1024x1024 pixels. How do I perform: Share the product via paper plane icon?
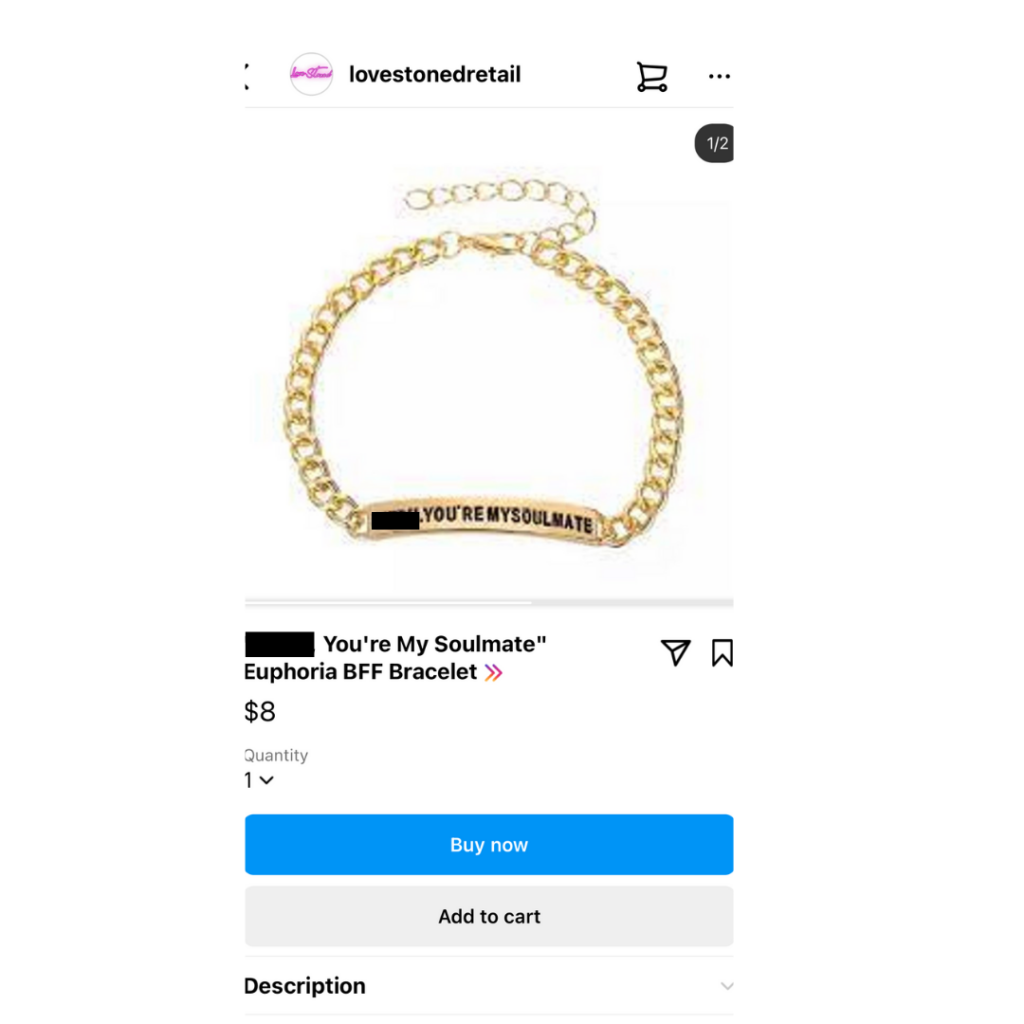[x=675, y=652]
